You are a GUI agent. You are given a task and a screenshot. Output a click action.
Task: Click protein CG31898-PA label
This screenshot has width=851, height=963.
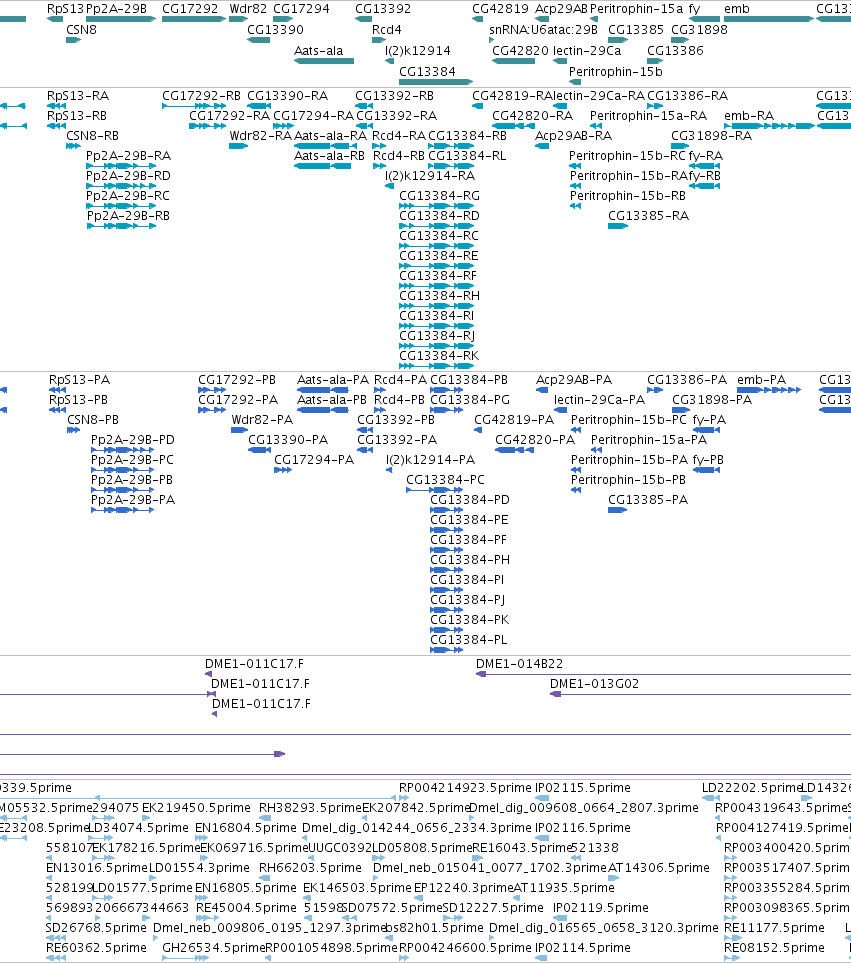pos(712,399)
